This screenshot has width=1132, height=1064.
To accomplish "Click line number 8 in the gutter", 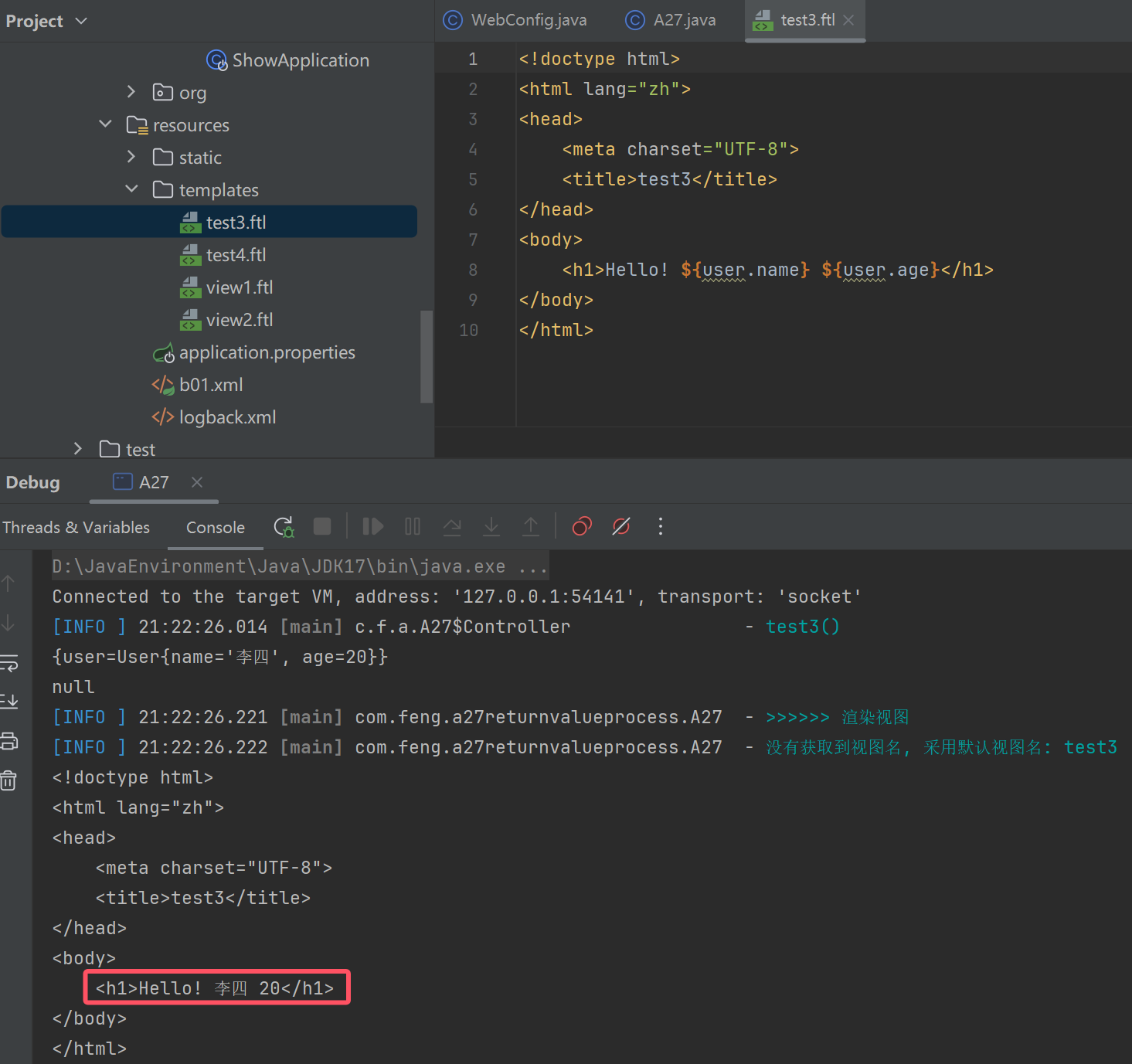I will [473, 270].
